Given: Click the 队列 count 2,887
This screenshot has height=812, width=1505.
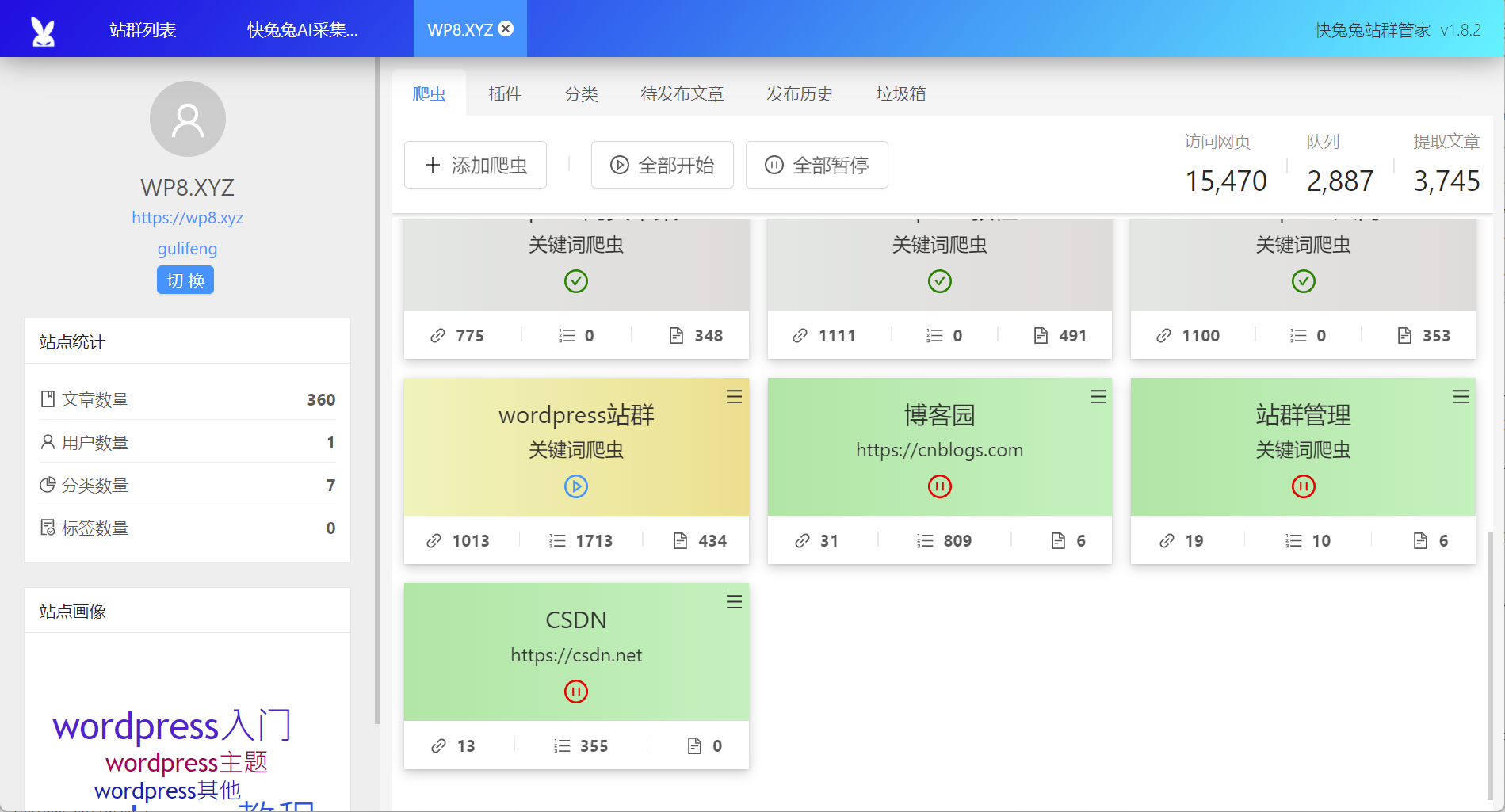Looking at the screenshot, I should coord(1340,181).
